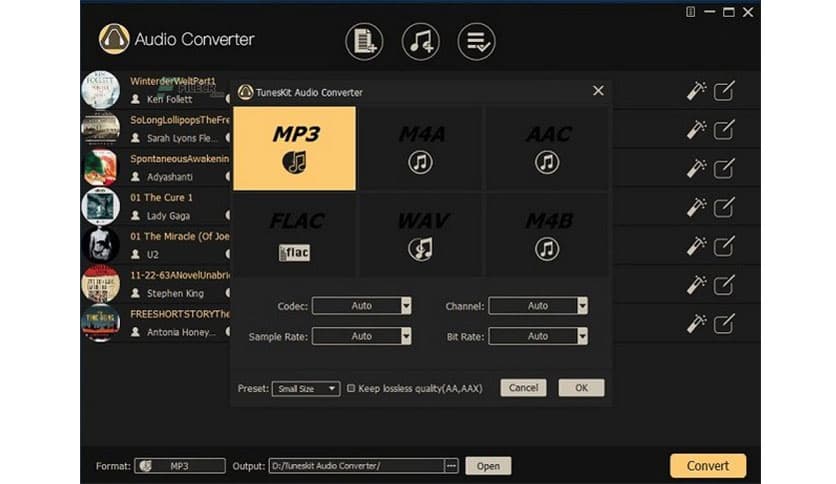
Task: Click SpontaneousAwakening album thumbnail
Action: pos(100,167)
